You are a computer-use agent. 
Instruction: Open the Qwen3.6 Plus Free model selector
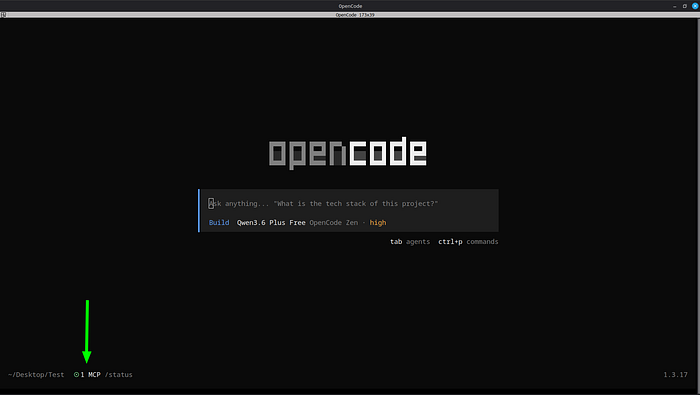271,222
